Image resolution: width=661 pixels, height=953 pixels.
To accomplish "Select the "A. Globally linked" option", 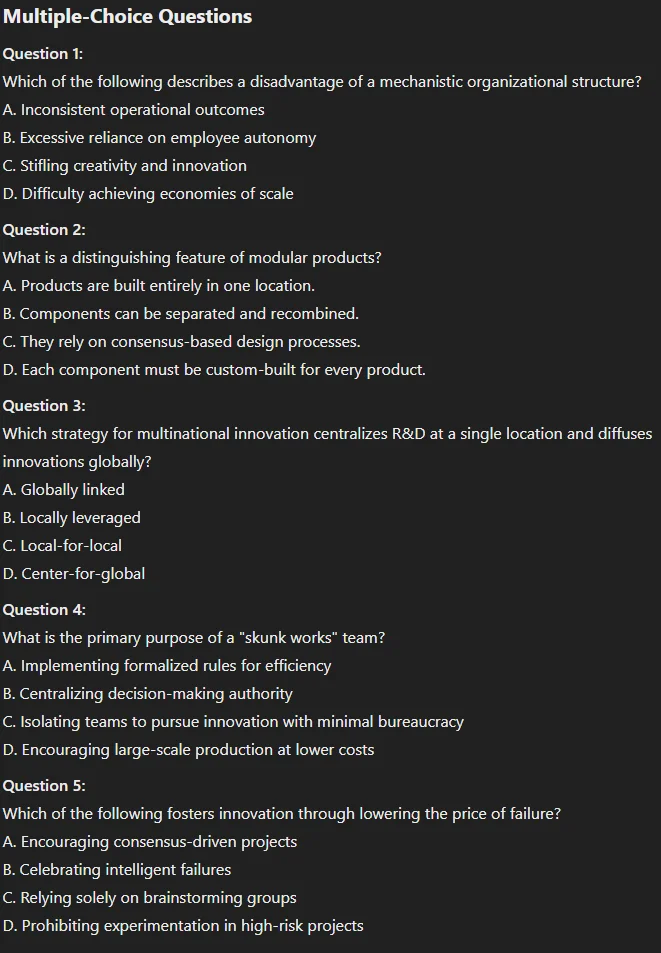I will point(64,490).
